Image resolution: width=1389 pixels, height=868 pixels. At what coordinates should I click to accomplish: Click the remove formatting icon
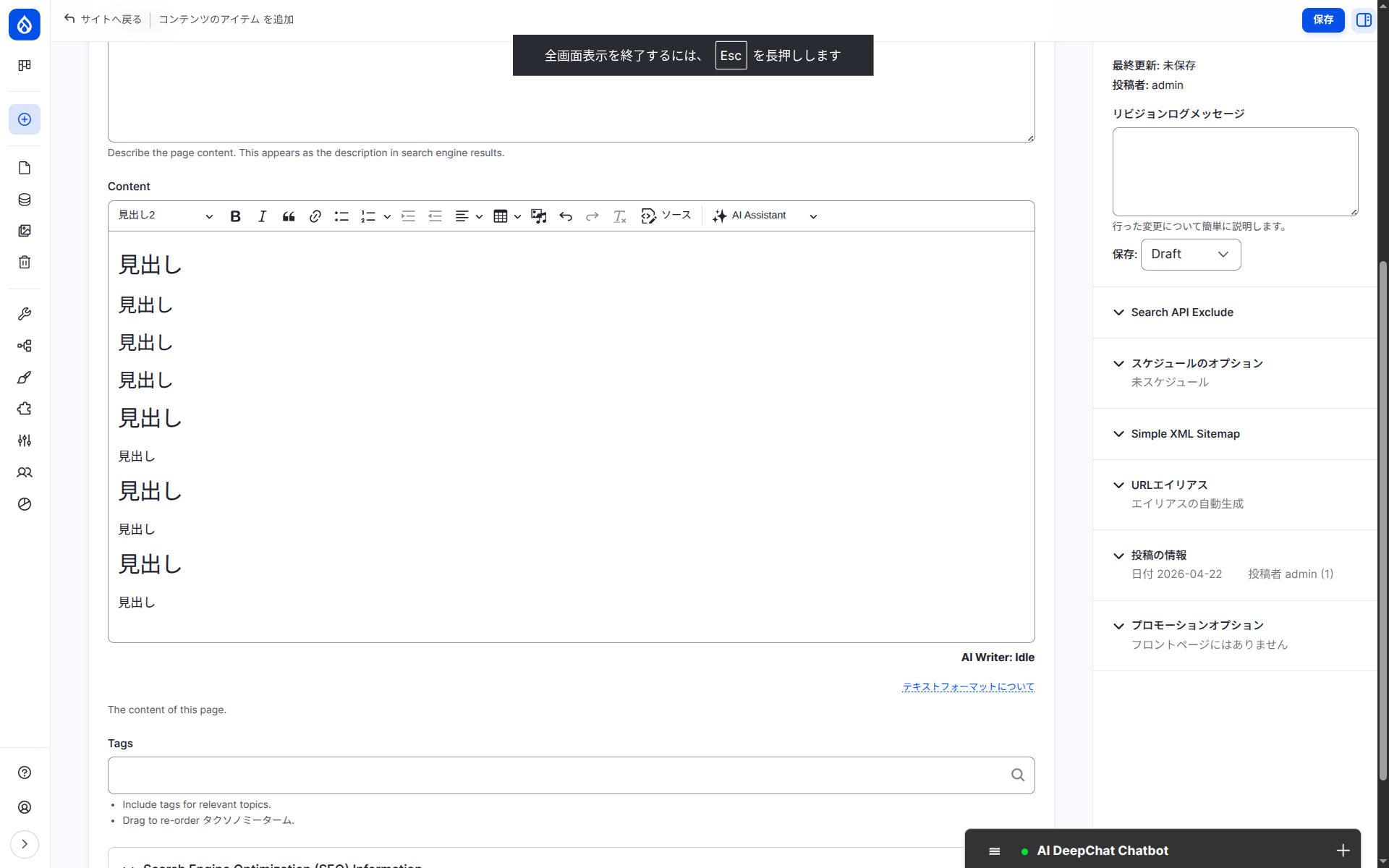point(619,216)
